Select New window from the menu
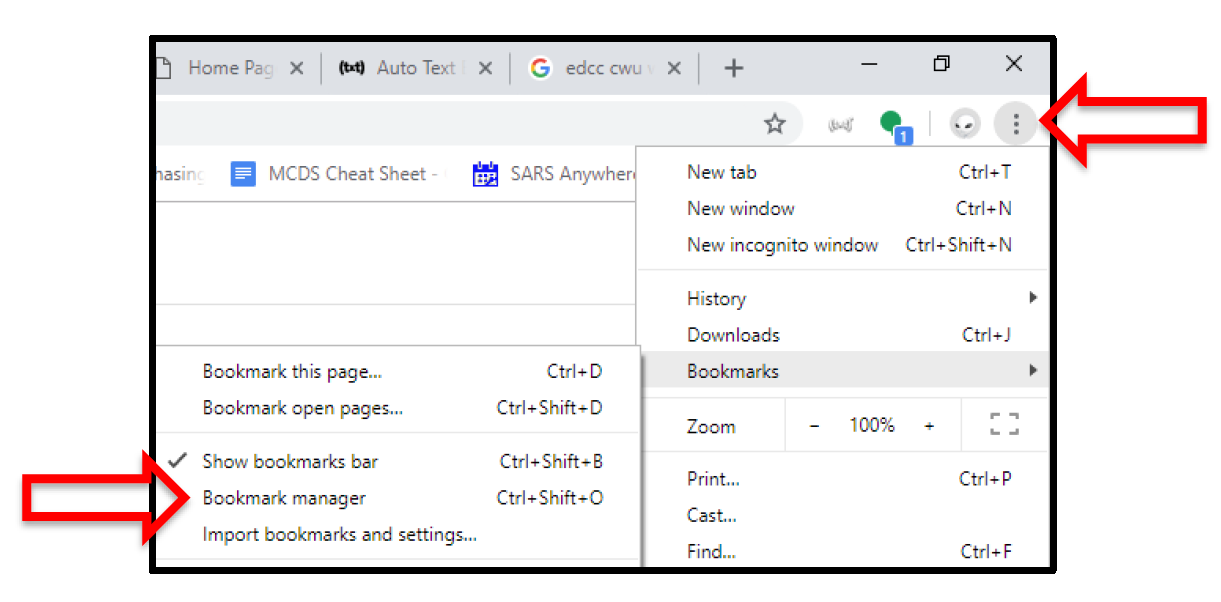The width and height of the screenshot is (1221, 602). tap(843, 208)
